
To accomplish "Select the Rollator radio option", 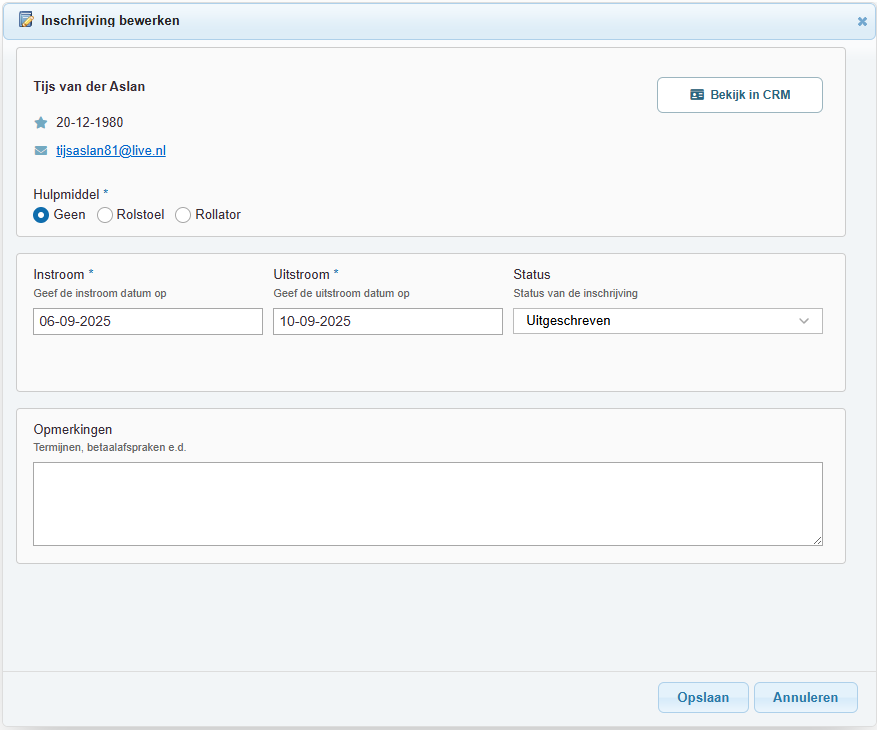I will (183, 215).
